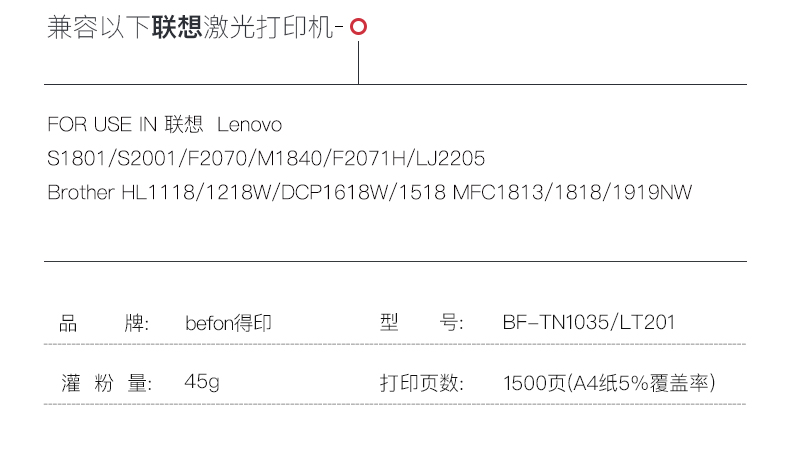Select the 1500页(A4纸5%覆盖率) value
Screen dimensions: 790x475
609,383
